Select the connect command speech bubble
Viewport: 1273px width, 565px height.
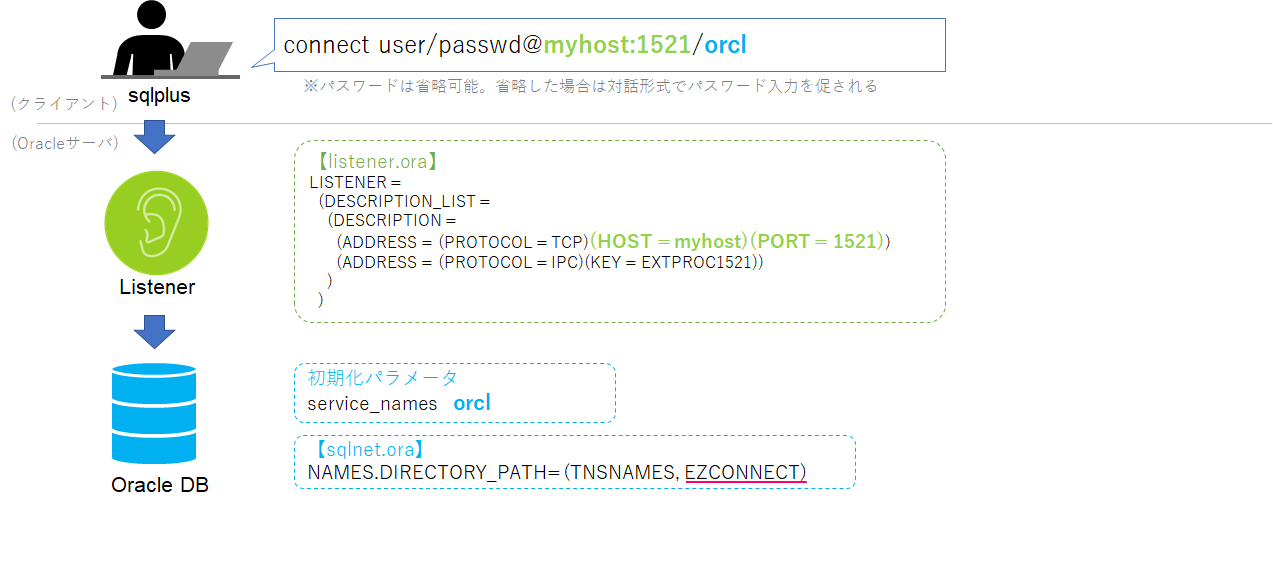tap(600, 45)
